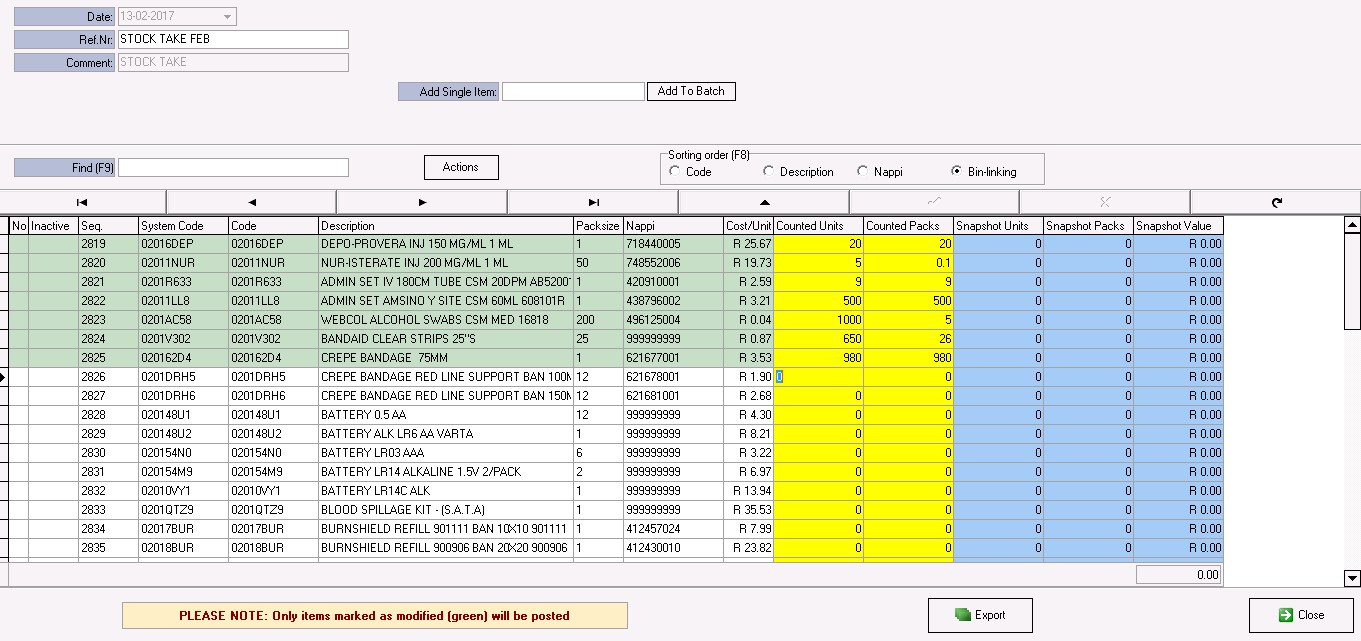Click the grid vertical scrollbar thumb
Screen dimensions: 1361x641
[1352, 281]
